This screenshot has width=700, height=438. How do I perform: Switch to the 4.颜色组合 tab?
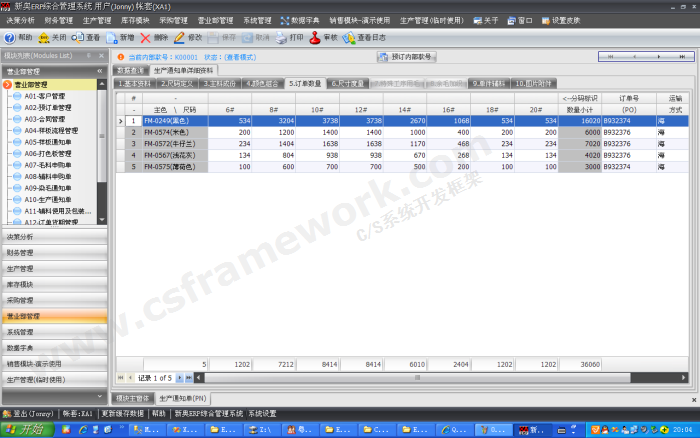click(x=263, y=84)
